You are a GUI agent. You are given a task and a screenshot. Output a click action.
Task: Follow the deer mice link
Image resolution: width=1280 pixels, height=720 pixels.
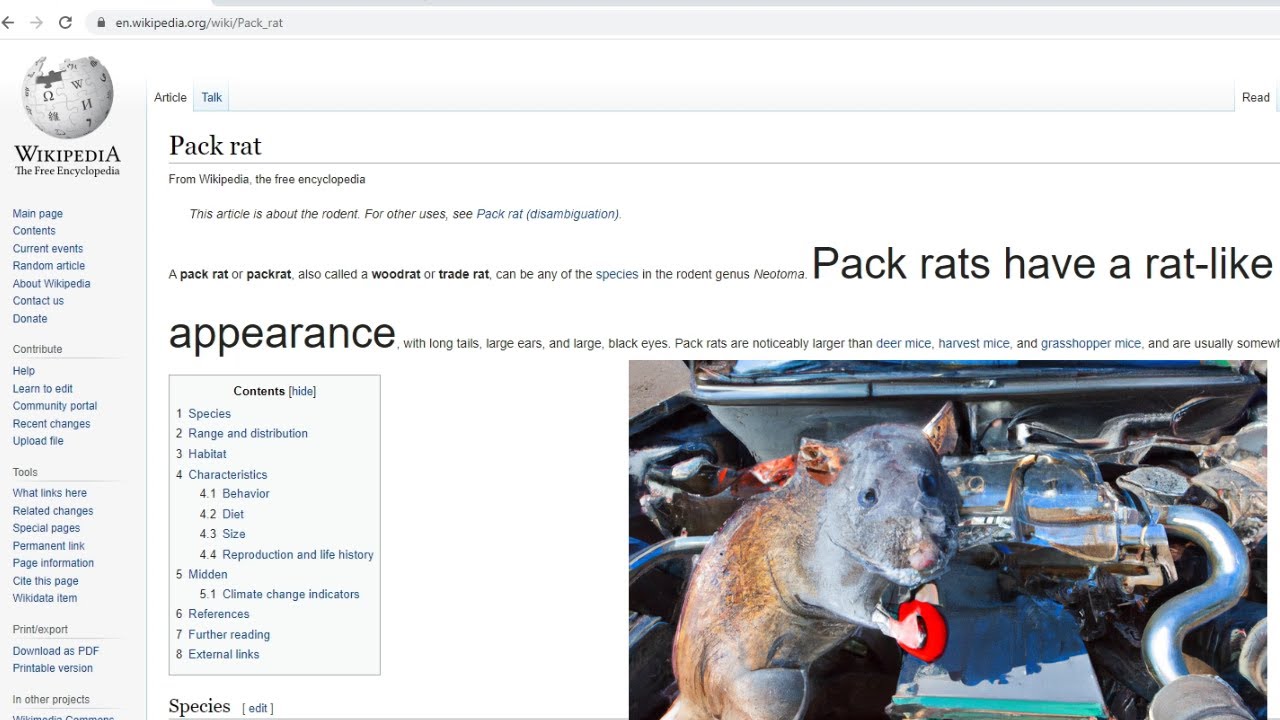[904, 343]
